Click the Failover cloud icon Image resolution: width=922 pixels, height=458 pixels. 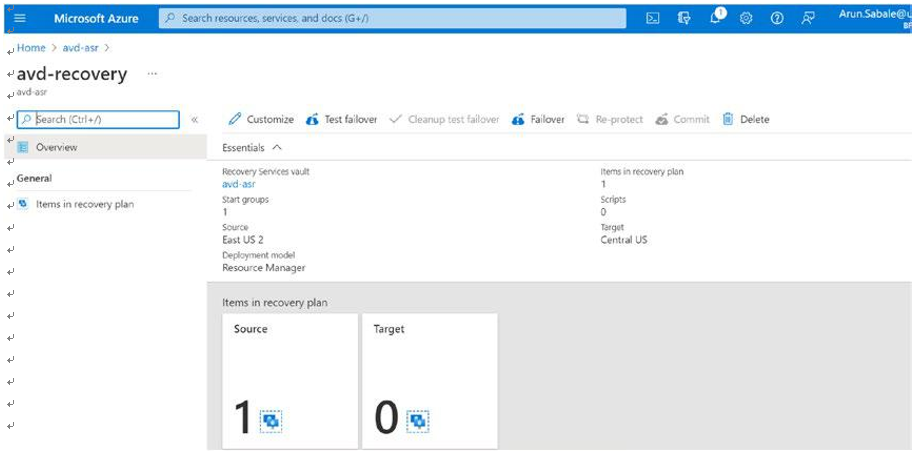coord(518,119)
